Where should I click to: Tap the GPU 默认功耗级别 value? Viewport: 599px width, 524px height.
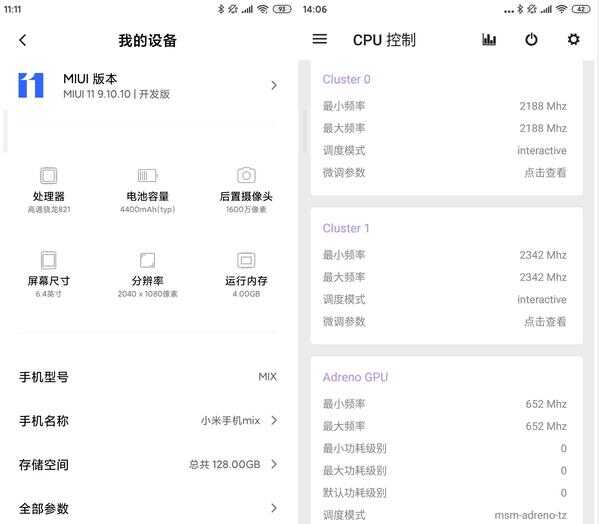pyautogui.click(x=563, y=493)
